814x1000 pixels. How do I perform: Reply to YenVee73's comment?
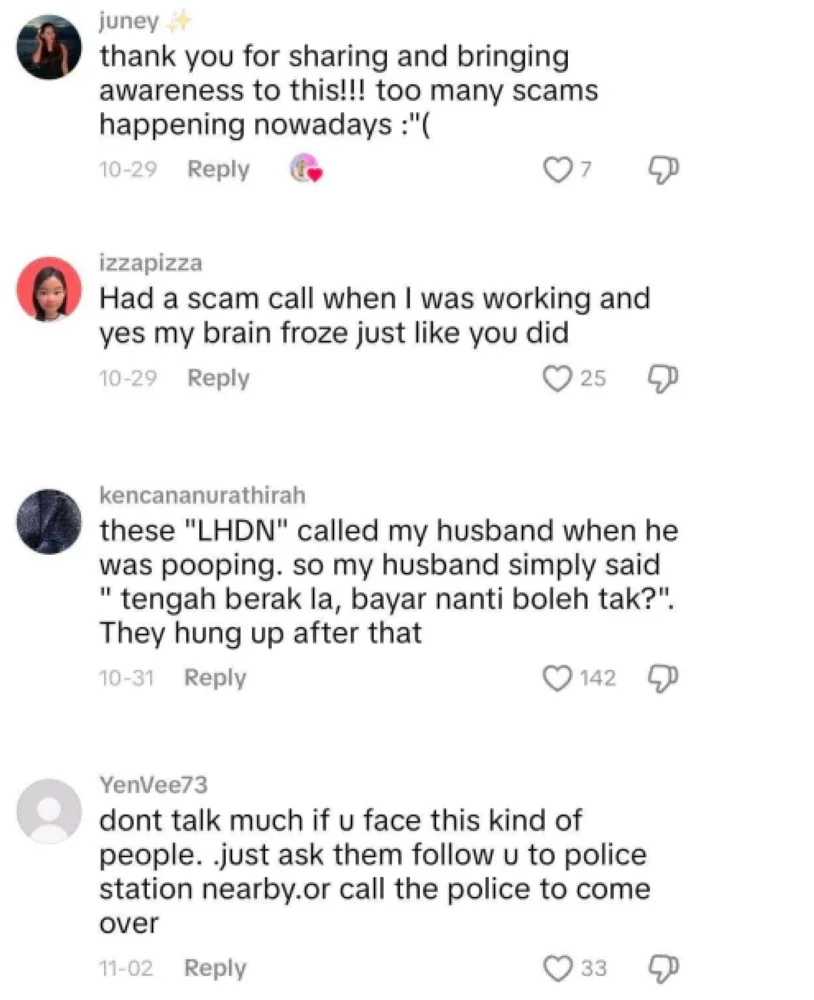[215, 968]
